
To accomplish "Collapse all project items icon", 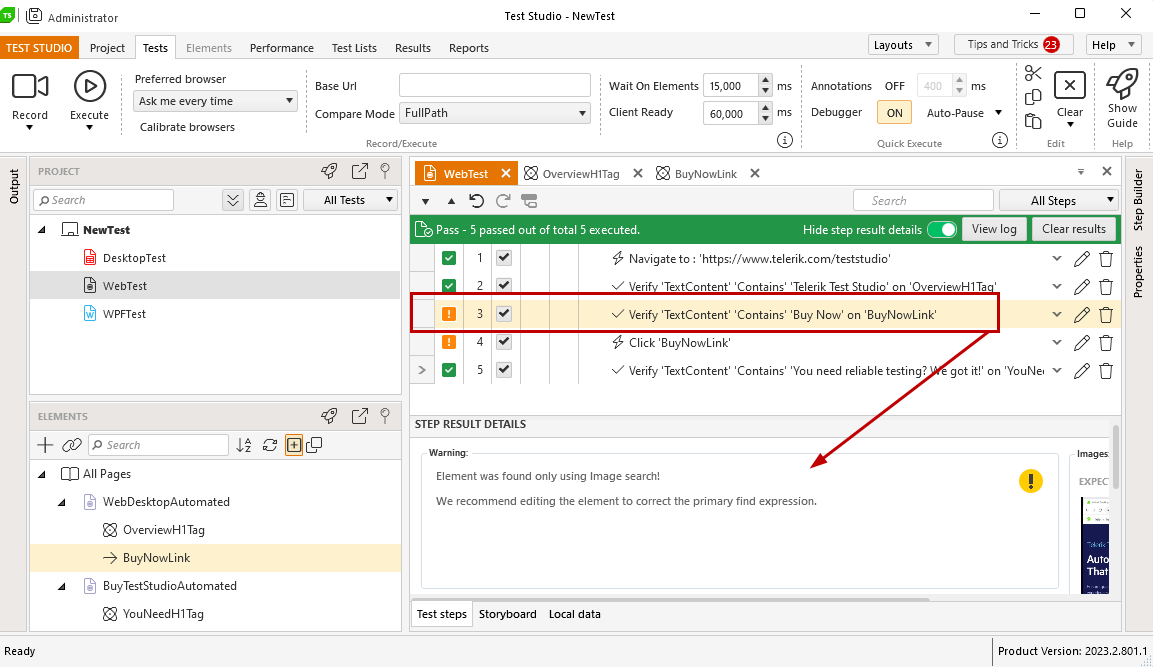I will pos(233,200).
